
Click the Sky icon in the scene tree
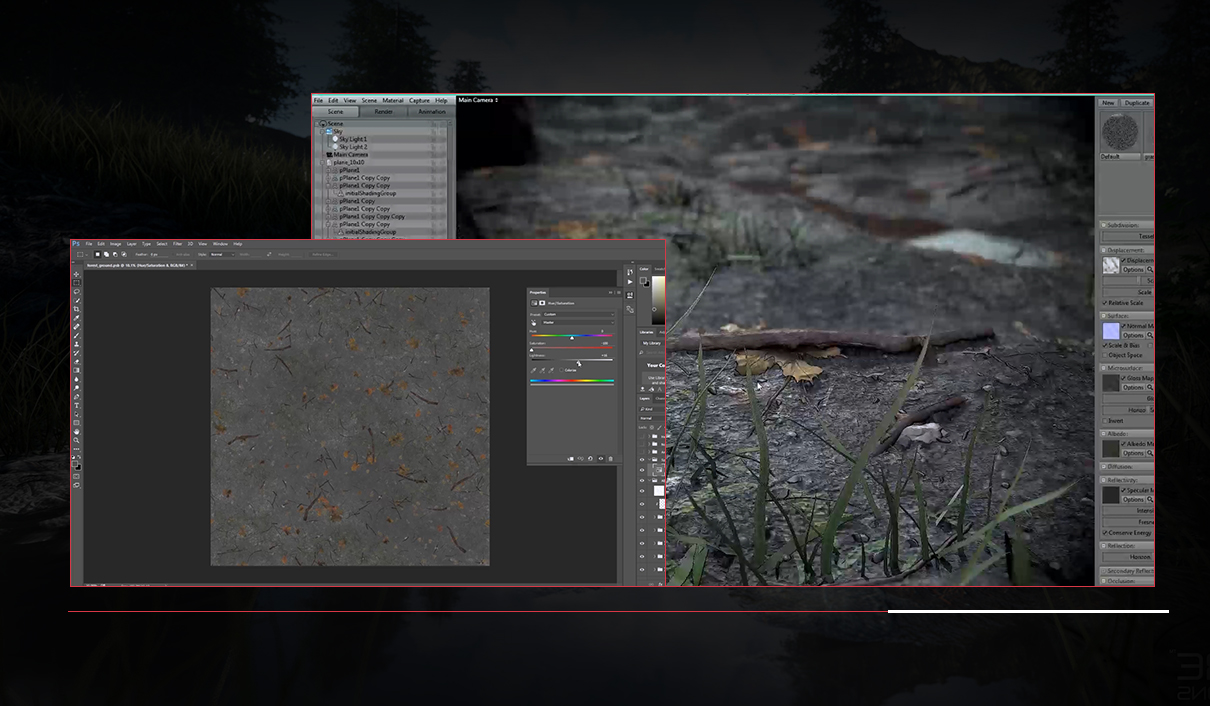tap(329, 131)
